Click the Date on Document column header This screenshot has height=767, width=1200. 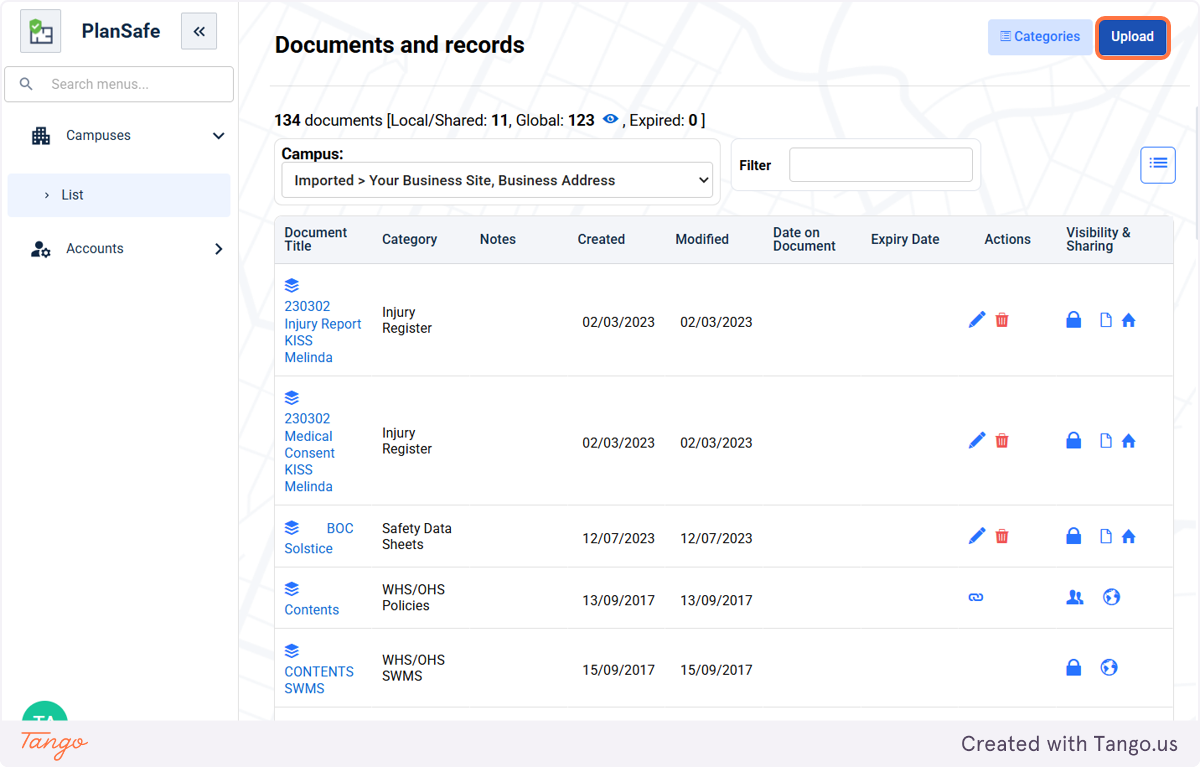(804, 239)
